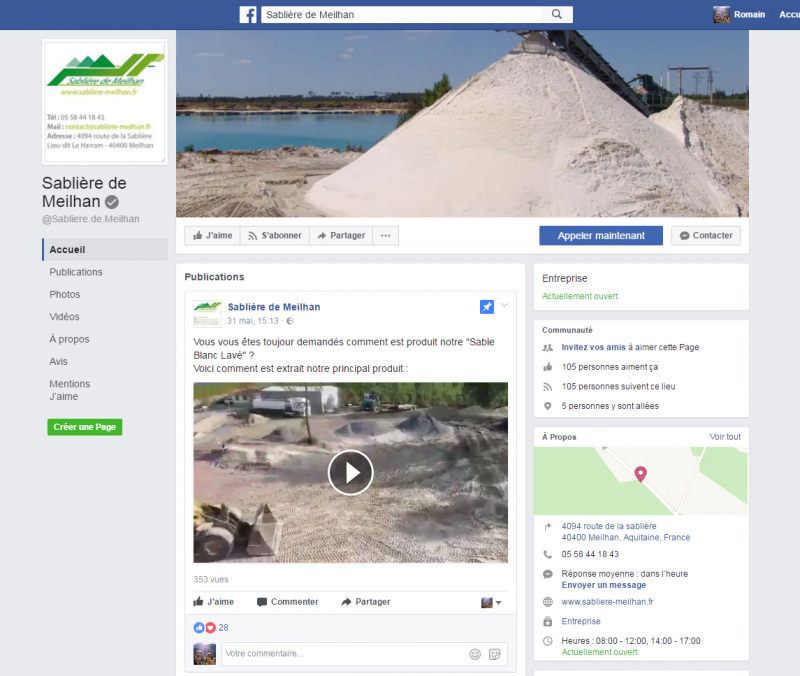Image resolution: width=800 pixels, height=676 pixels.
Task: Play the Sable Blanc Lavé video
Action: (x=350, y=473)
